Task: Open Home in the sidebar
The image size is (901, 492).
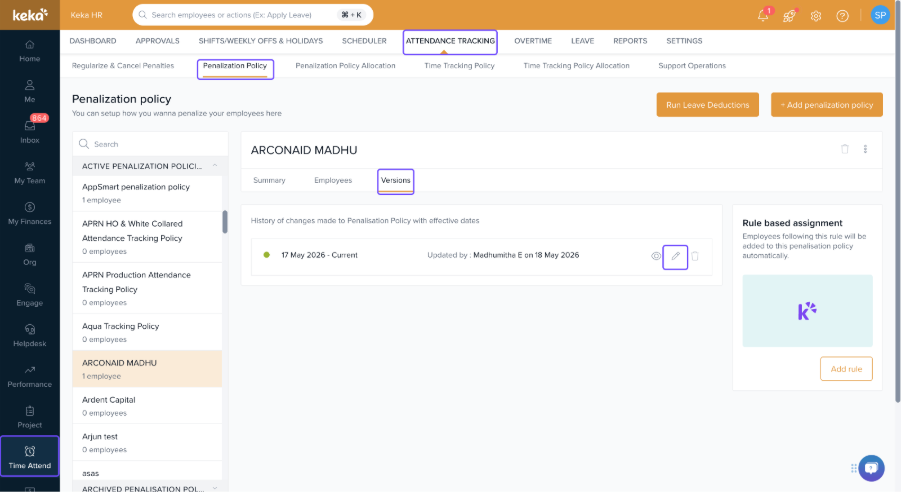Action: click(29, 51)
